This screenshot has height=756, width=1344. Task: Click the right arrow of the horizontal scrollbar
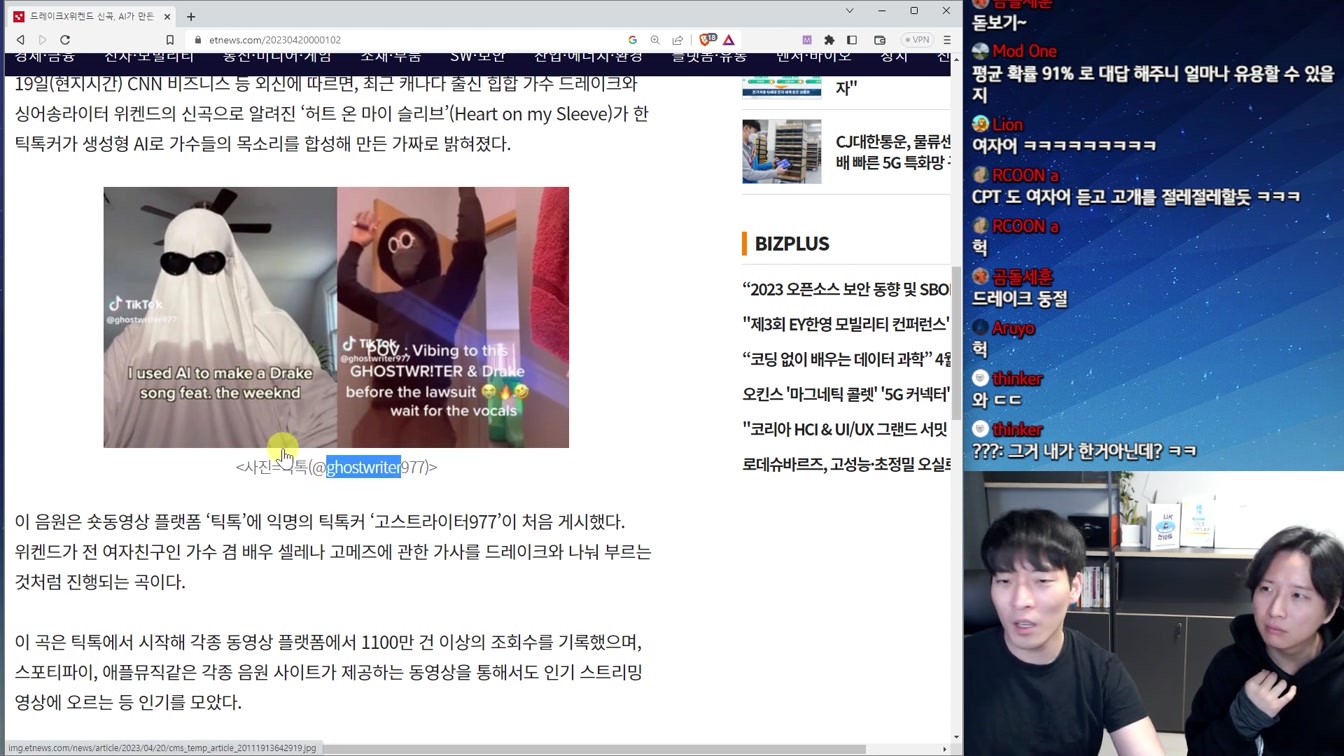coord(944,748)
